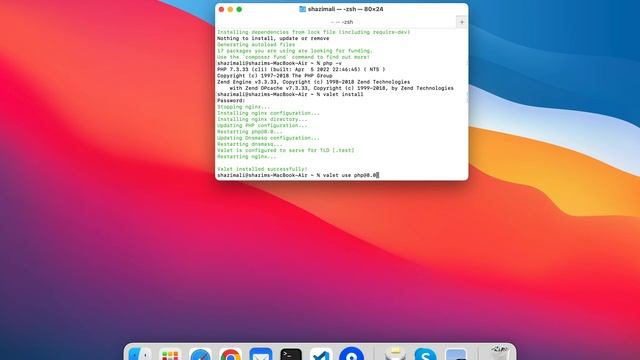Screen dimensions: 640x360
Task: Click the 'Zend Engine v3.3.33' line
Action: coord(313,82)
